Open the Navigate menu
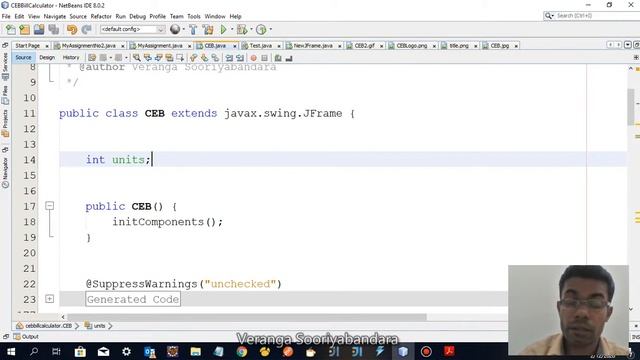This screenshot has width=640, height=360. coord(55,16)
